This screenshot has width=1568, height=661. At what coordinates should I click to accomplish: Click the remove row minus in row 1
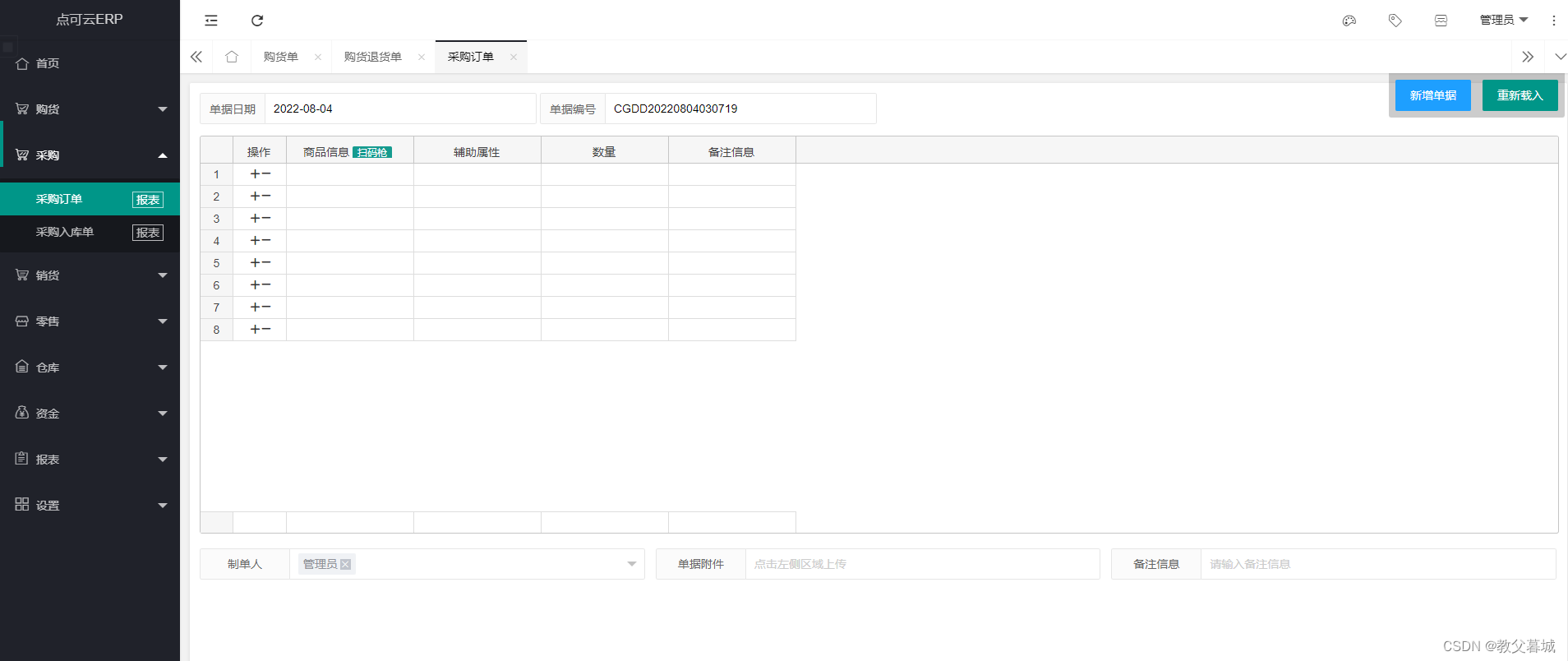pos(266,174)
